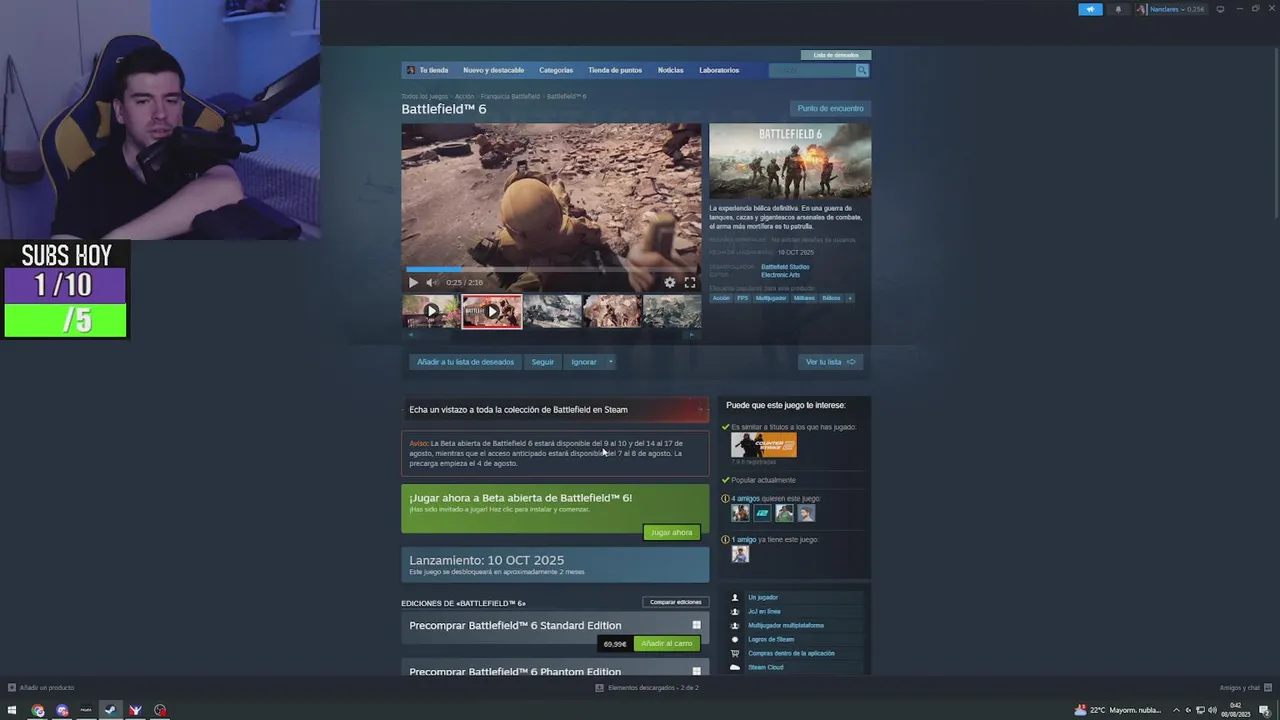1280x720 pixels.
Task: Select the fifth screenshot thumbnail
Action: [x=672, y=311]
